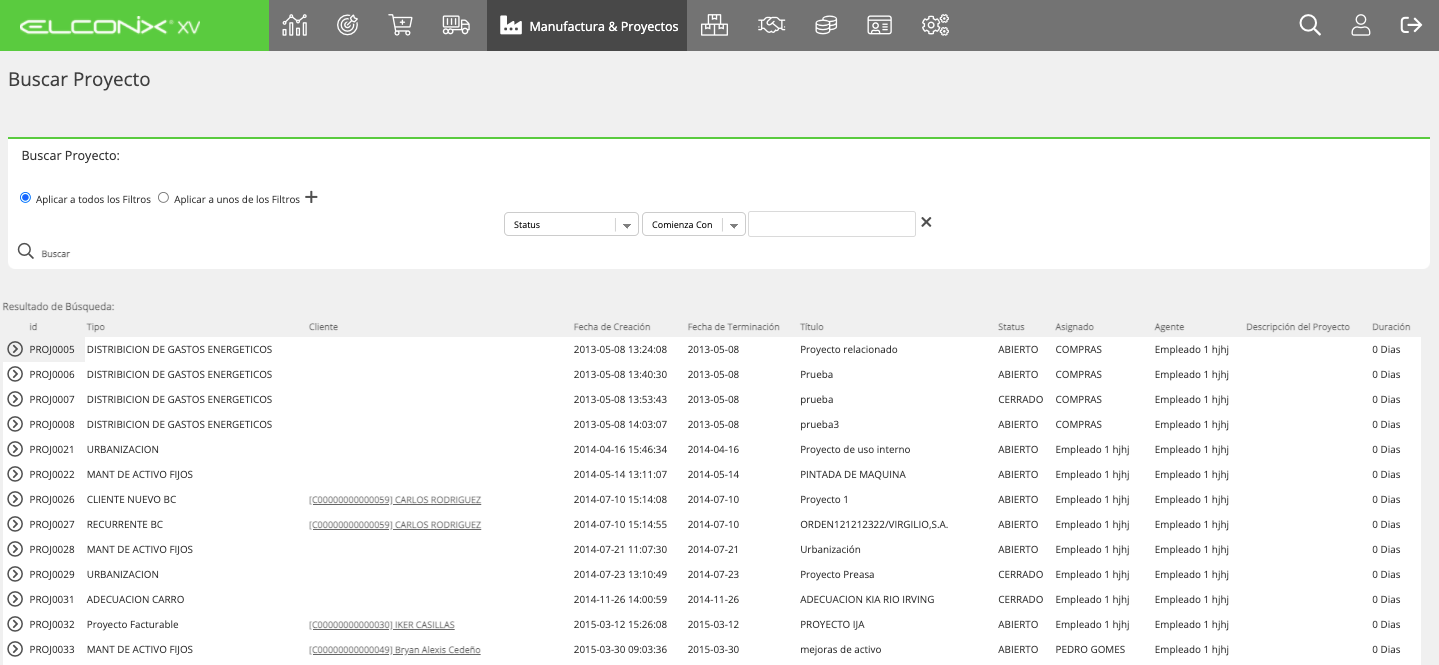Image resolution: width=1439 pixels, height=665 pixels.
Task: Expand project row PROJ0007
Action: (15, 399)
